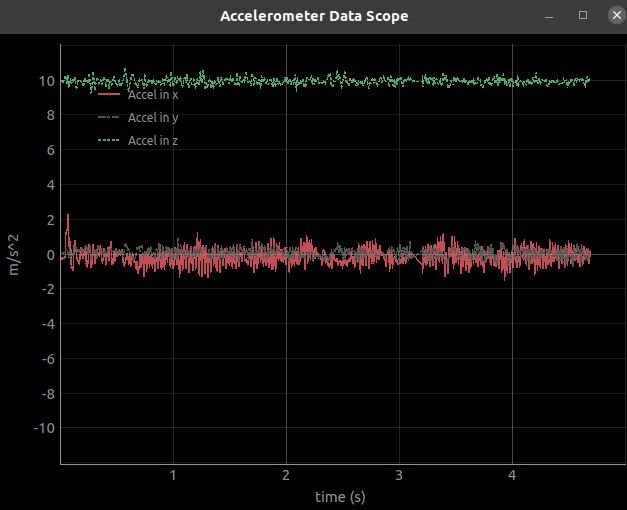Click the red x-acceleration spike near time zero

pos(68,232)
